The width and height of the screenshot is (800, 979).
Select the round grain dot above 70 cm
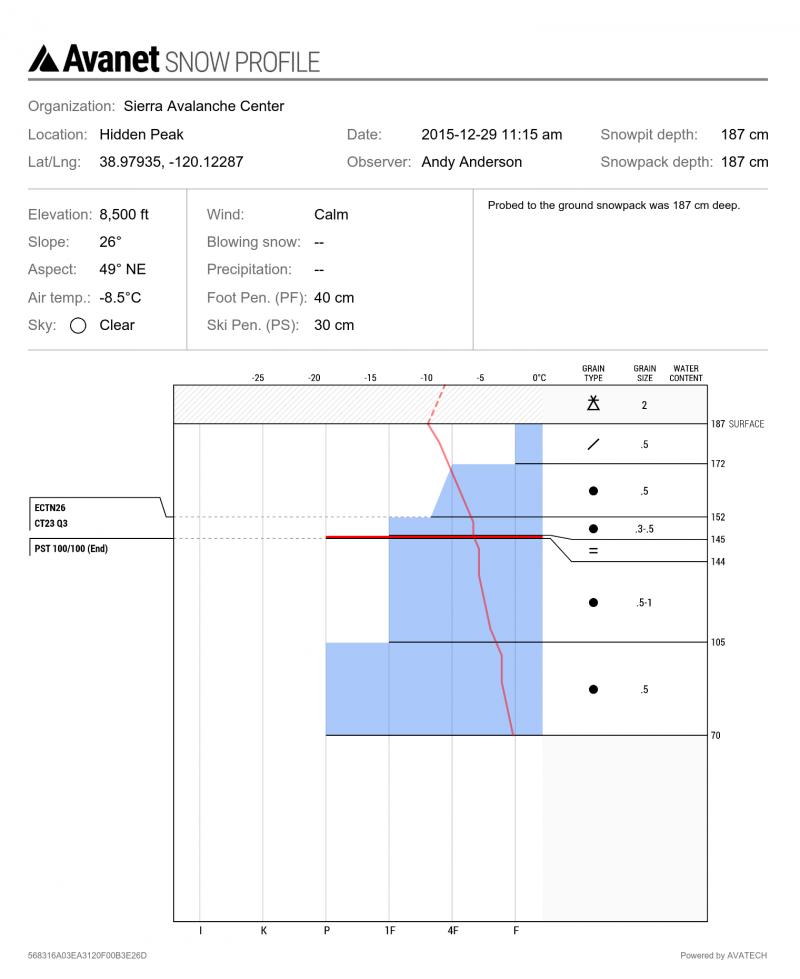tap(593, 689)
